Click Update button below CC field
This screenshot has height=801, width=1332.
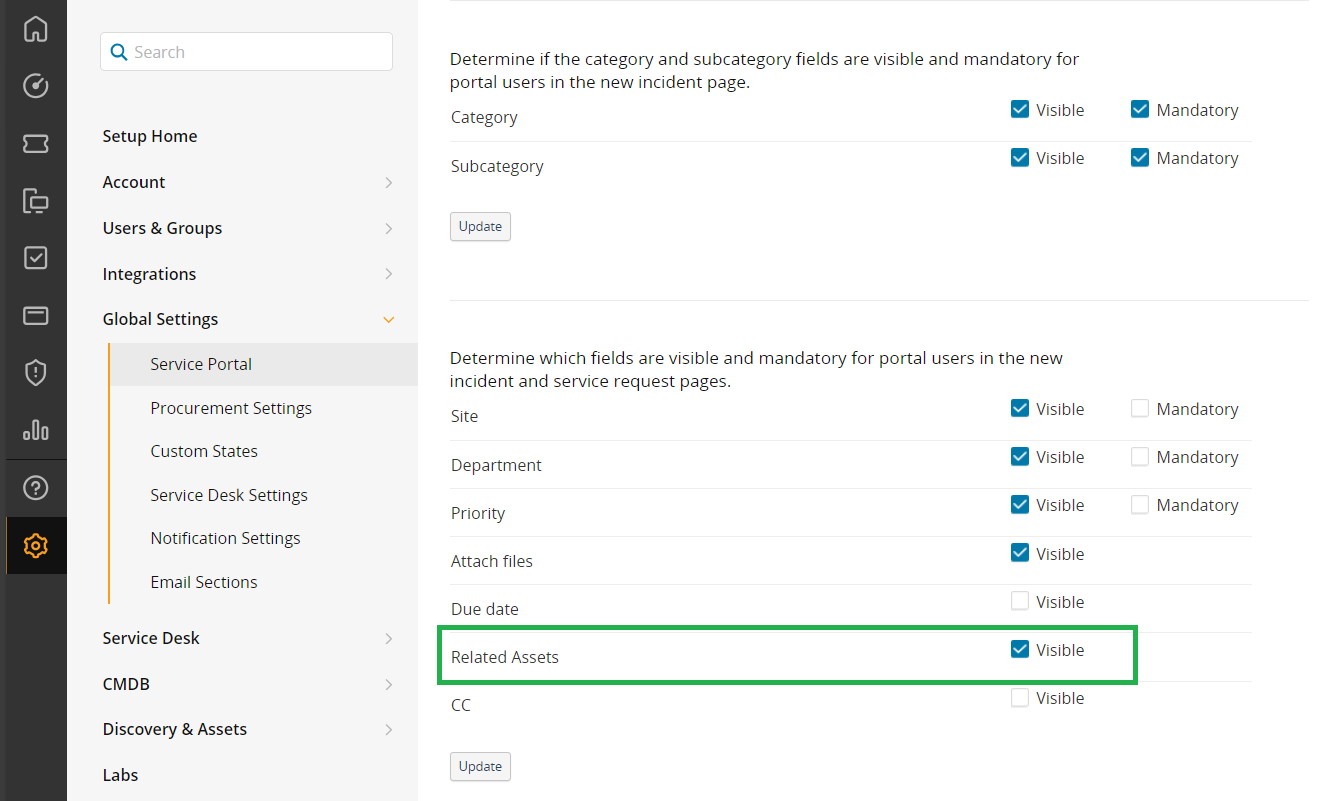click(x=480, y=767)
